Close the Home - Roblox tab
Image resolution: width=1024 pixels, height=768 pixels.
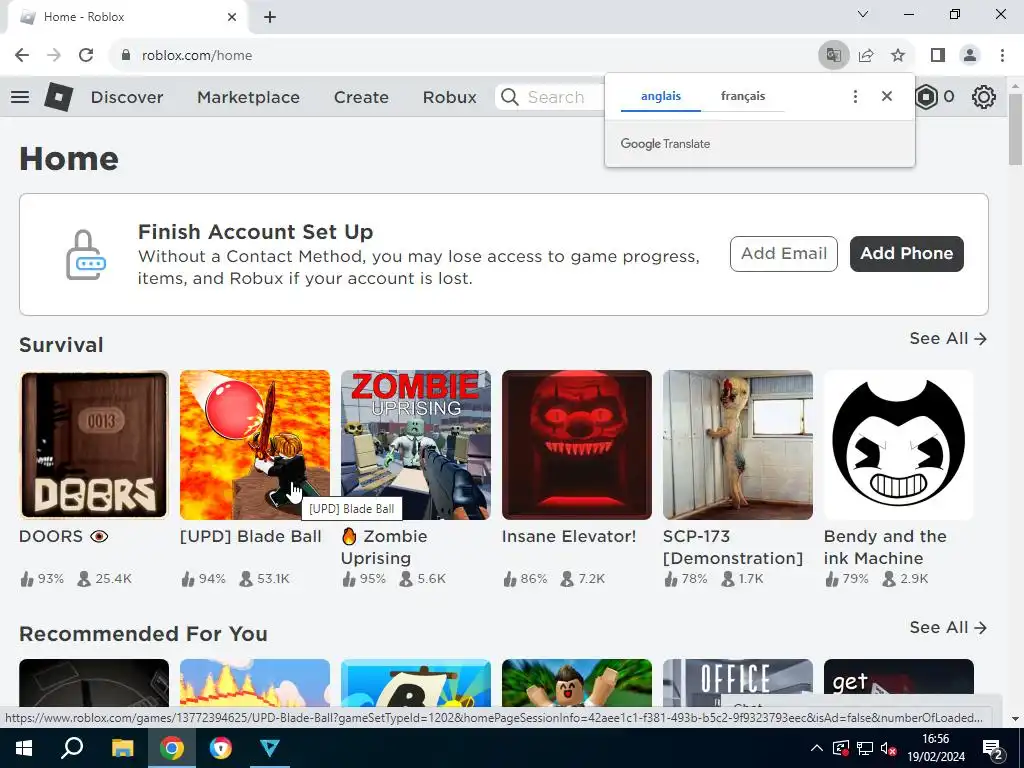point(232,17)
